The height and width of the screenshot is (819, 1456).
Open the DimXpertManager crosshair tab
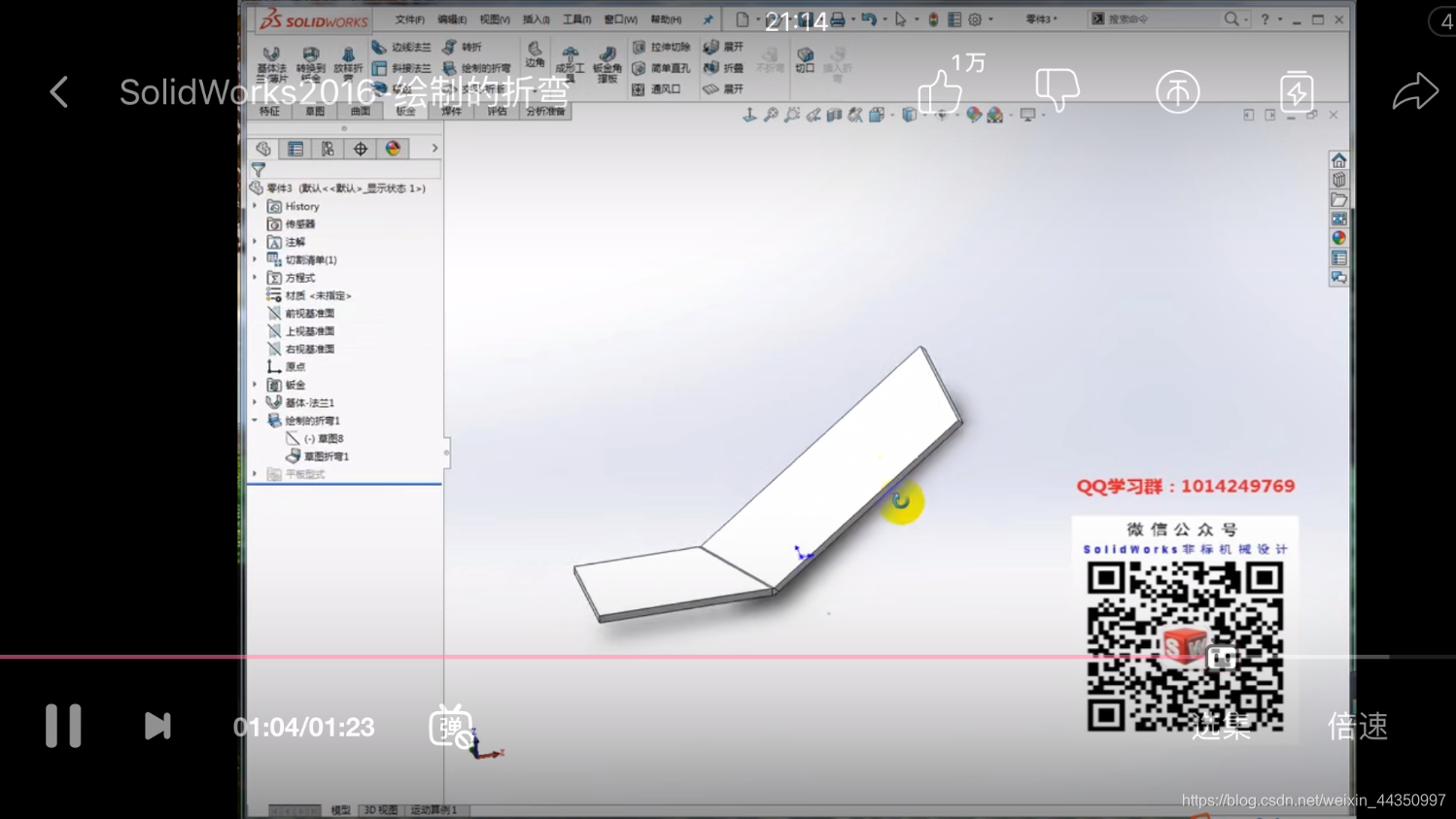click(361, 149)
